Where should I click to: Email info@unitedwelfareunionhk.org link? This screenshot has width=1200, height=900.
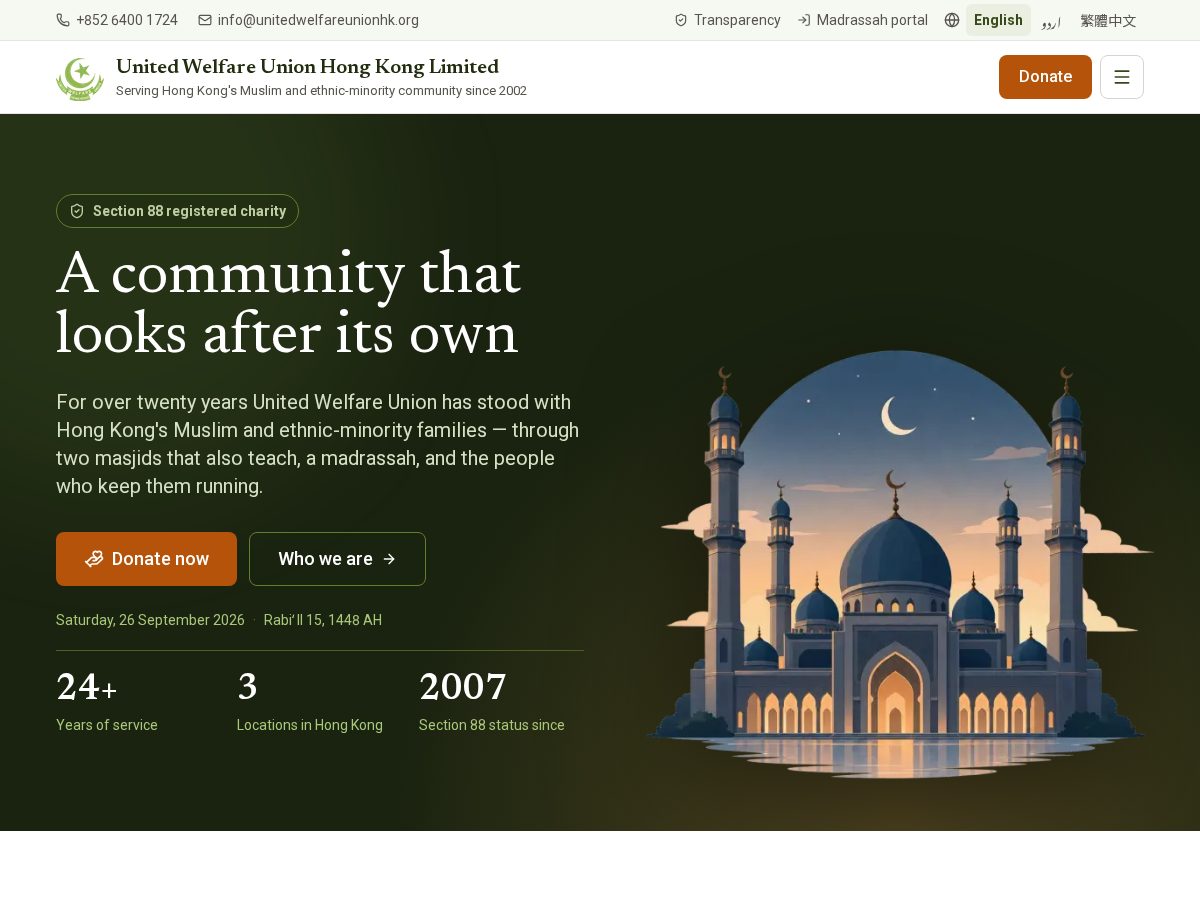coord(308,20)
